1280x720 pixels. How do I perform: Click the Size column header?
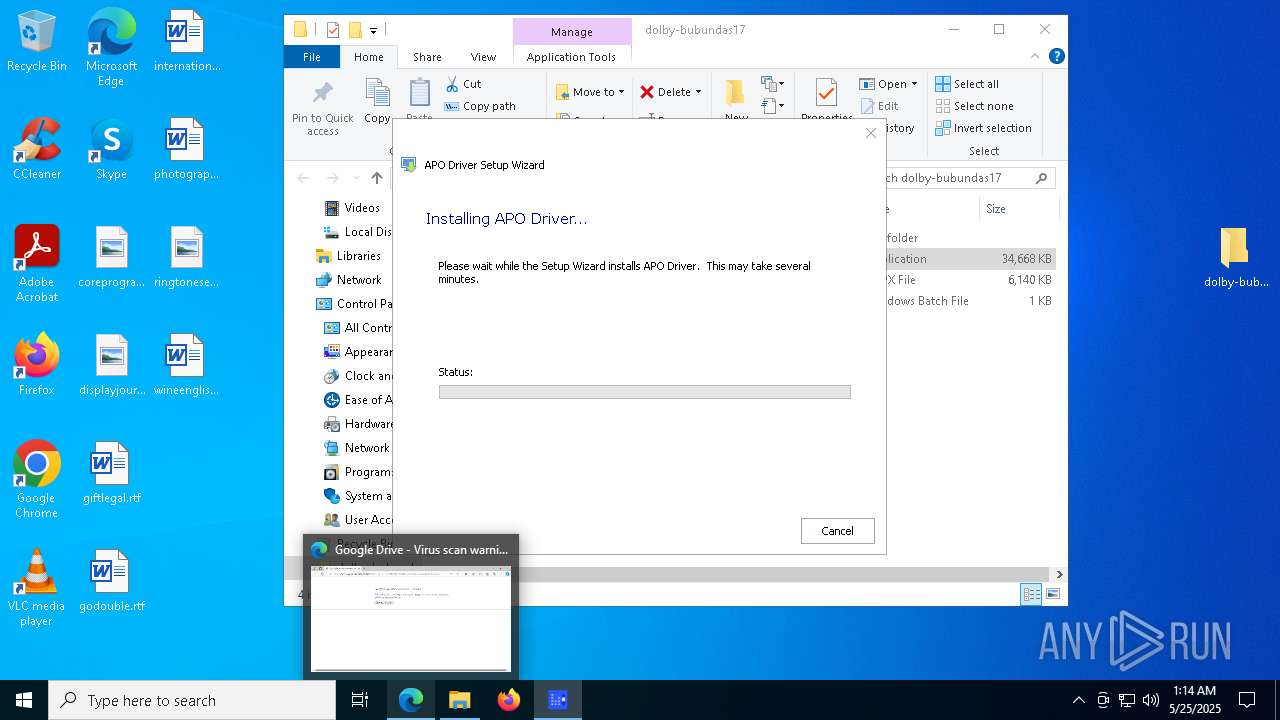[1017, 209]
